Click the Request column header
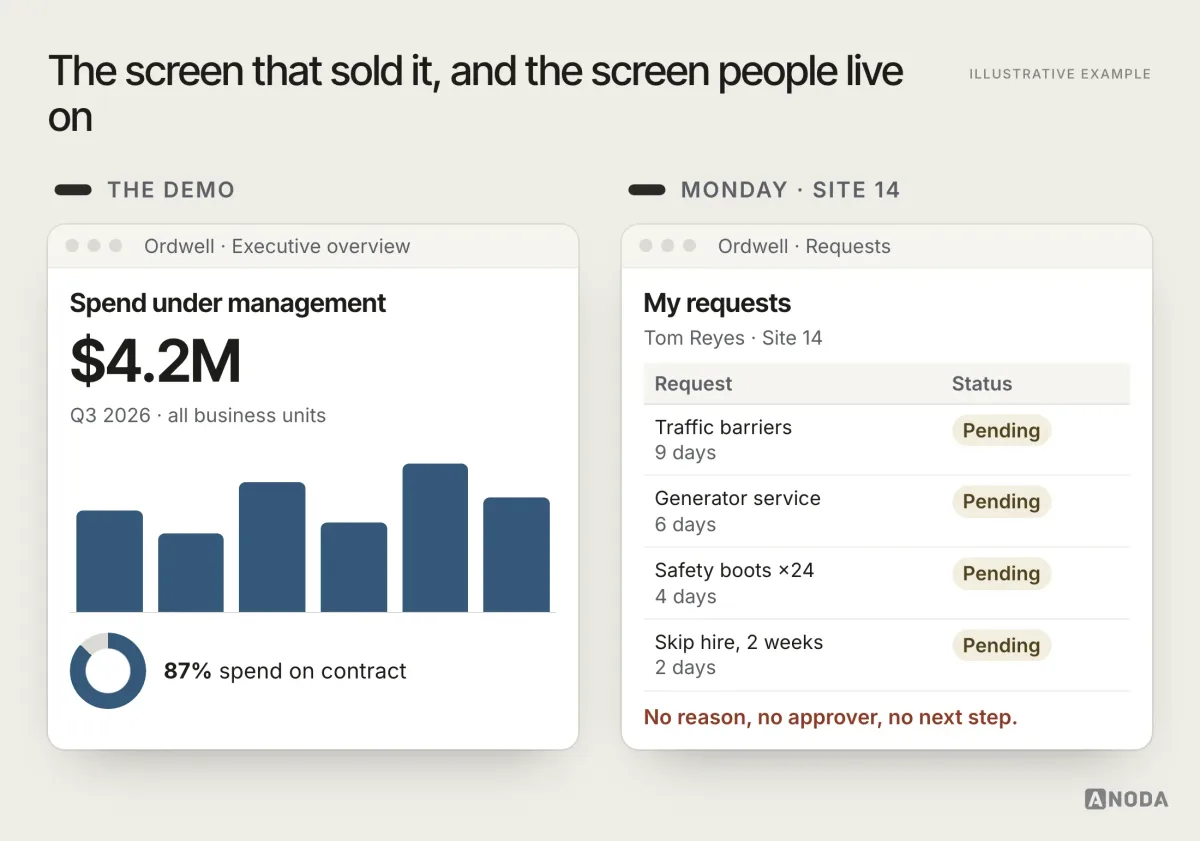The width and height of the screenshot is (1200, 841). coord(693,384)
